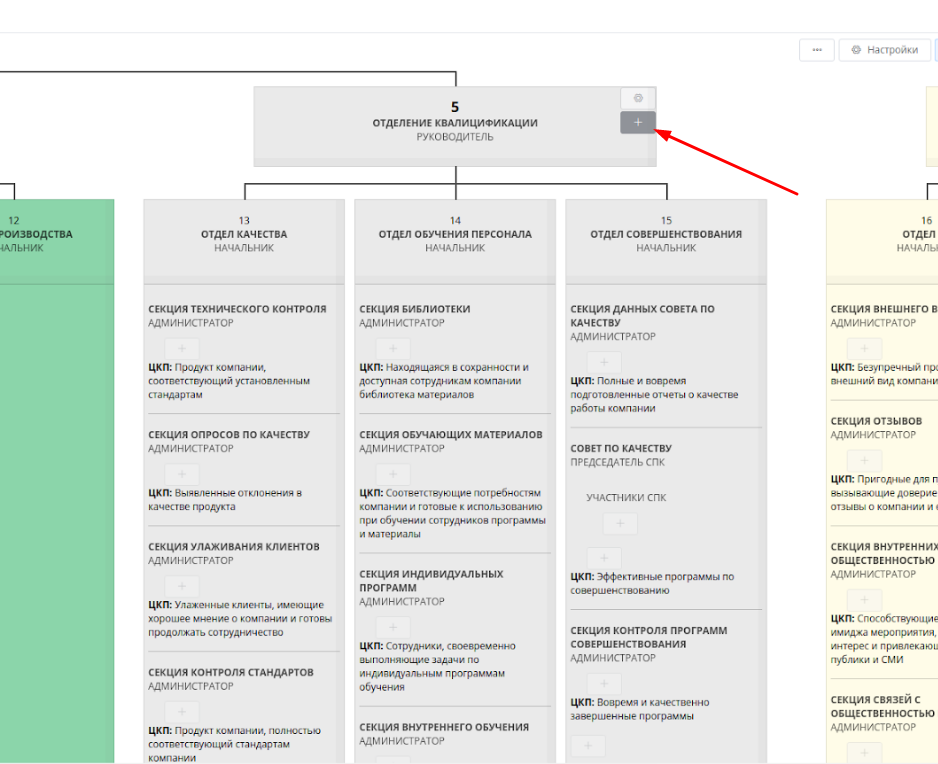Click plus under Участники СПК

620,523
